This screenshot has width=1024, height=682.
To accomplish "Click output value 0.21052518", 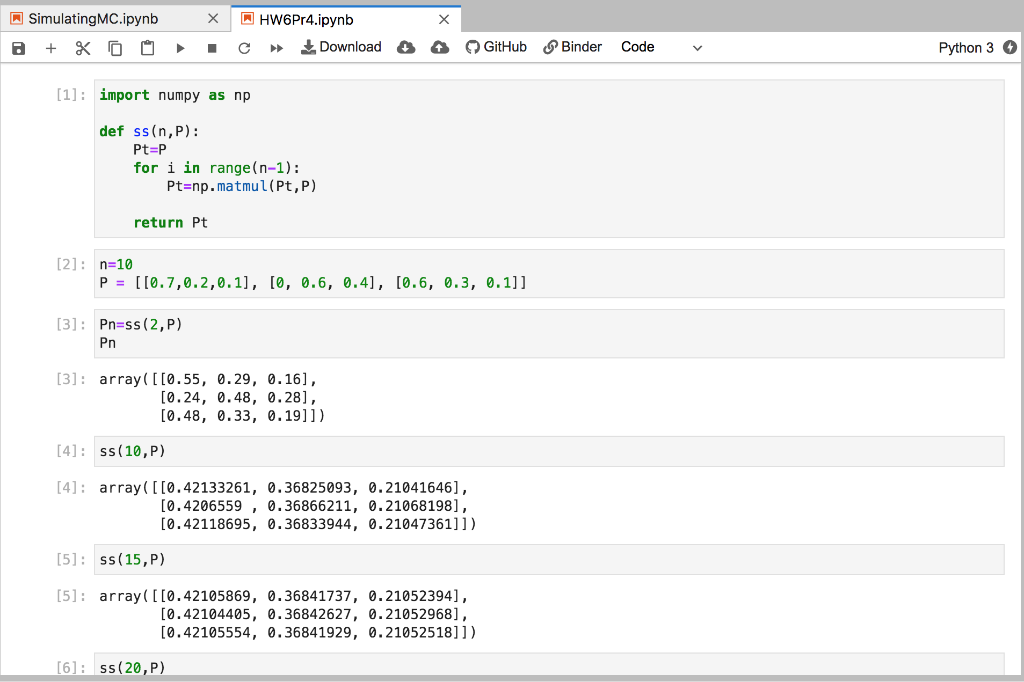I will 410,633.
